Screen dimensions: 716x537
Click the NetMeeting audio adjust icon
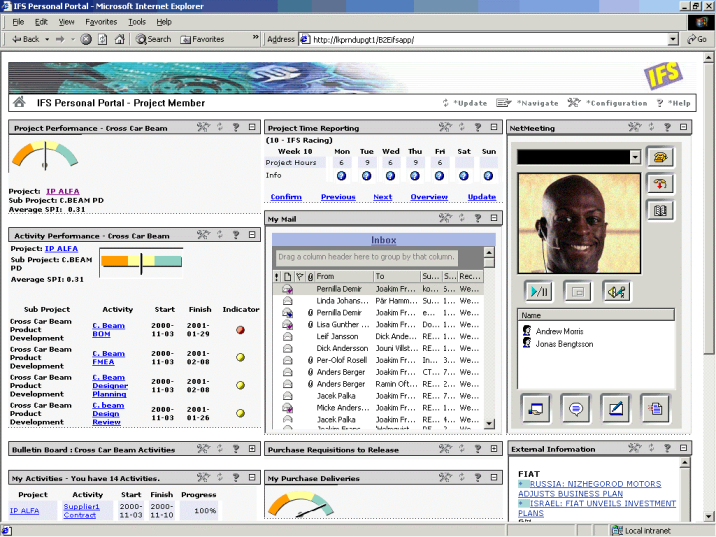pos(616,291)
